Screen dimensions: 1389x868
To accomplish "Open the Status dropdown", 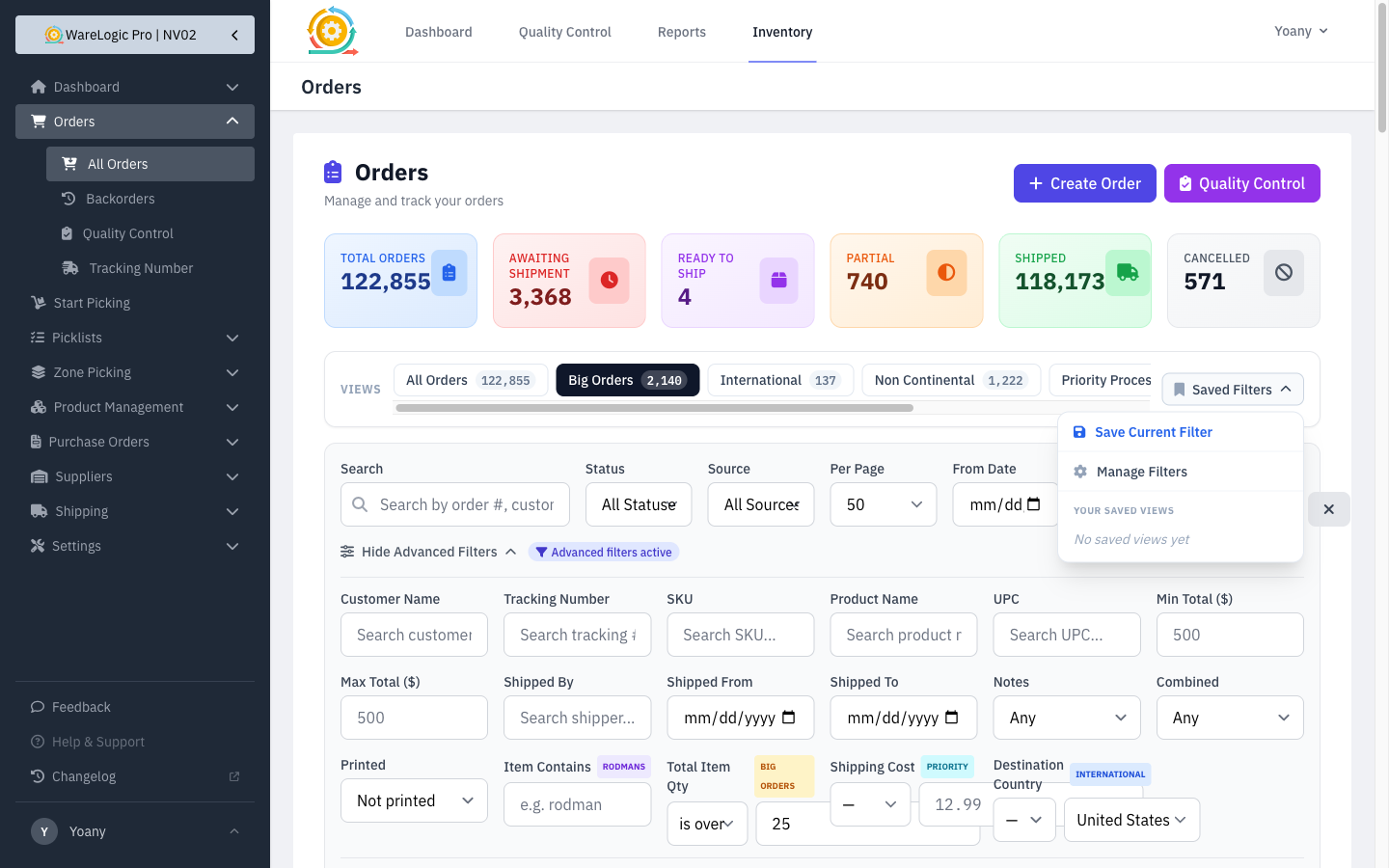I will click(639, 504).
